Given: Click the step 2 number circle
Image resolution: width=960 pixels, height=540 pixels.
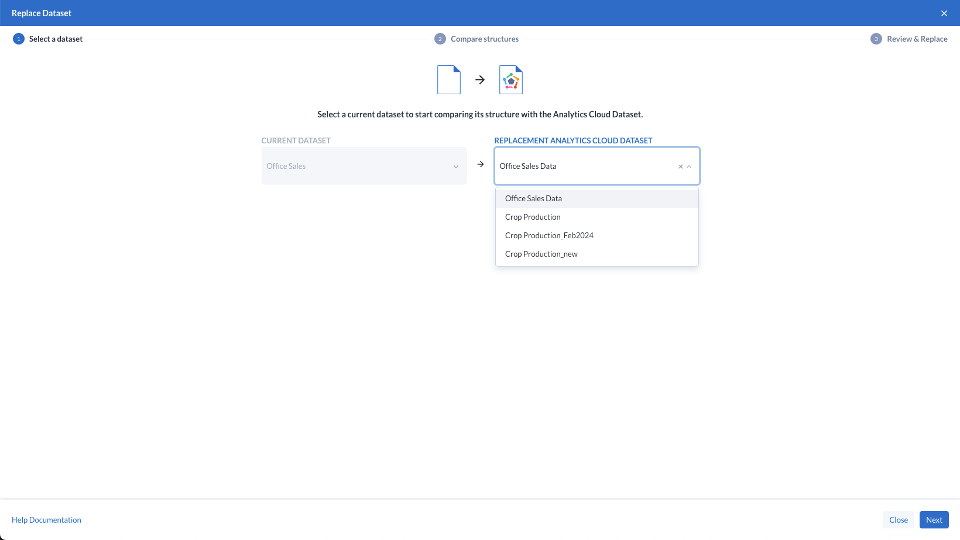Looking at the screenshot, I should click(x=440, y=39).
